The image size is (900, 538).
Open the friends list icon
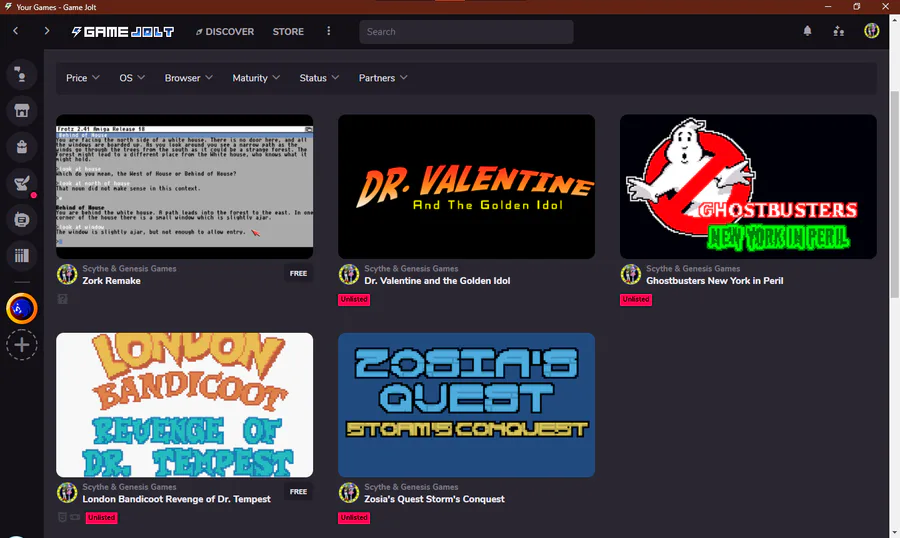(x=839, y=31)
